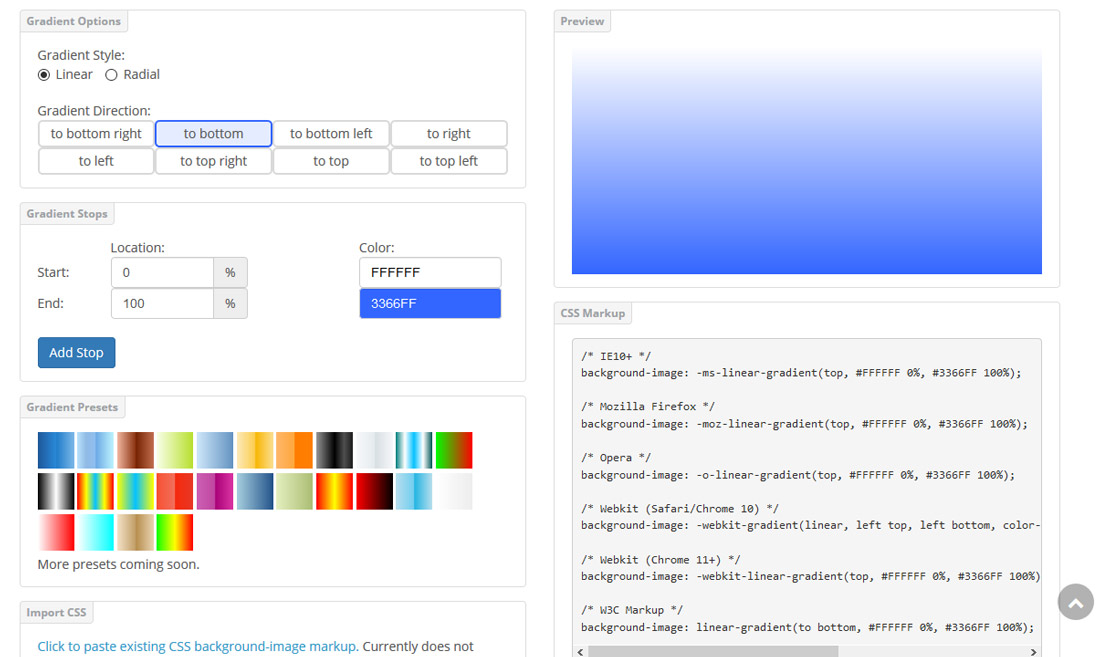
Task: Apply the grey-black-grey preset
Action: pos(335,450)
